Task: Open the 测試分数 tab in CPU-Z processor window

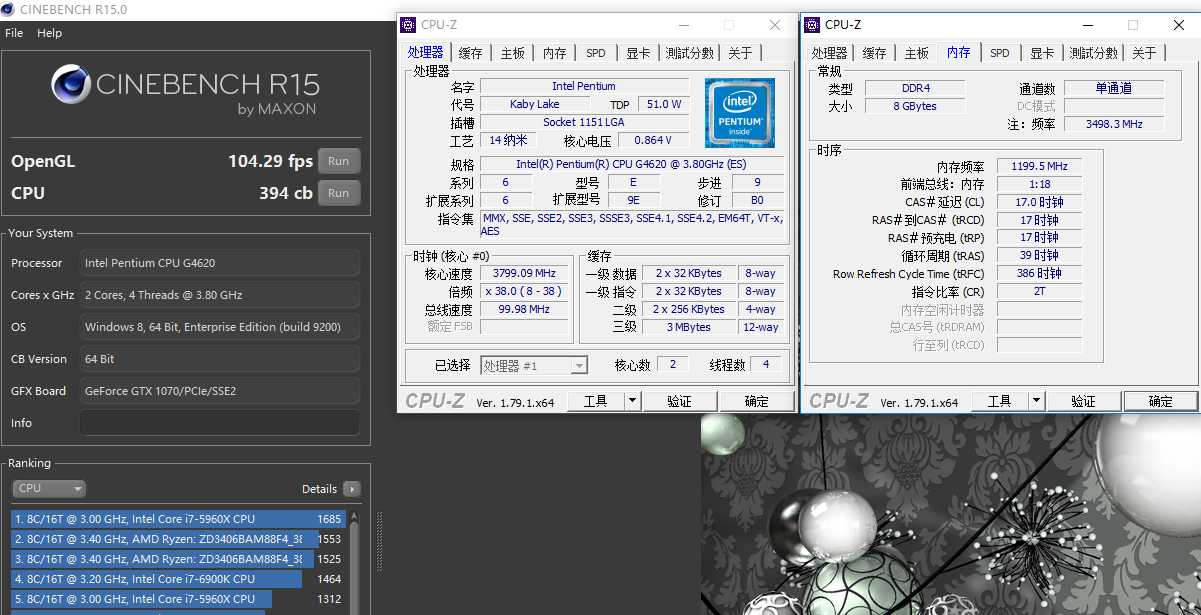Action: pos(689,53)
